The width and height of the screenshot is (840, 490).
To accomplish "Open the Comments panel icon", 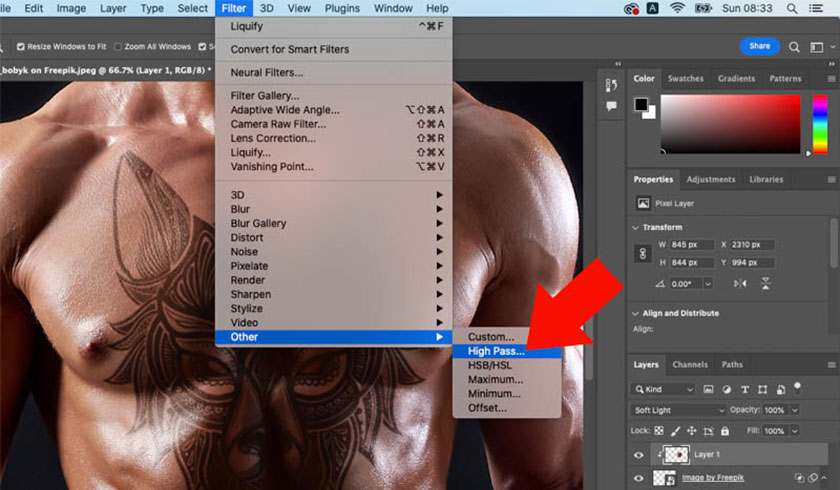I will click(x=611, y=106).
